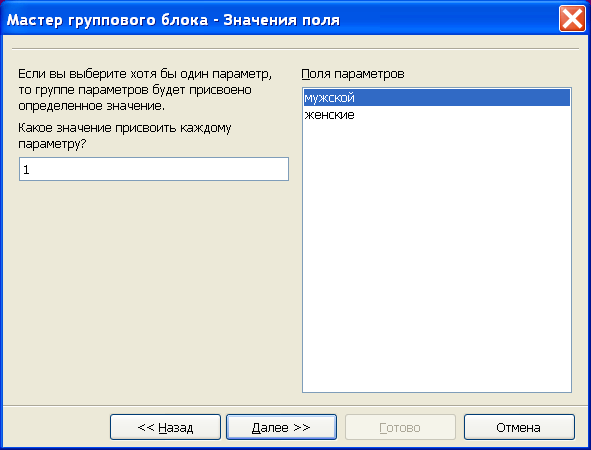Go back with the '<< Назад' button
Viewport: 591px width, 450px height.
(x=165, y=427)
